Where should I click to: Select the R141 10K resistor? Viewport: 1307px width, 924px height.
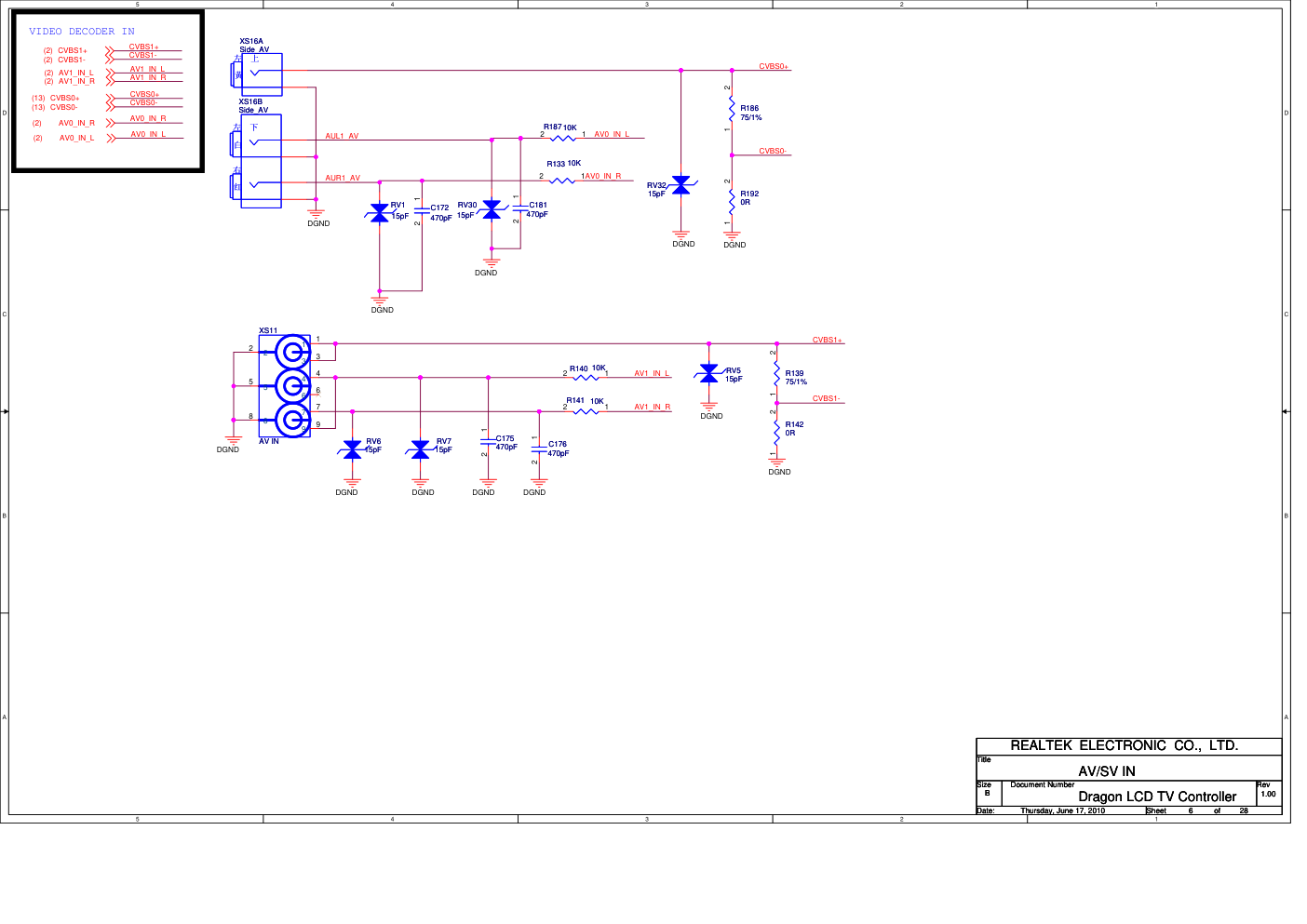coord(586,411)
